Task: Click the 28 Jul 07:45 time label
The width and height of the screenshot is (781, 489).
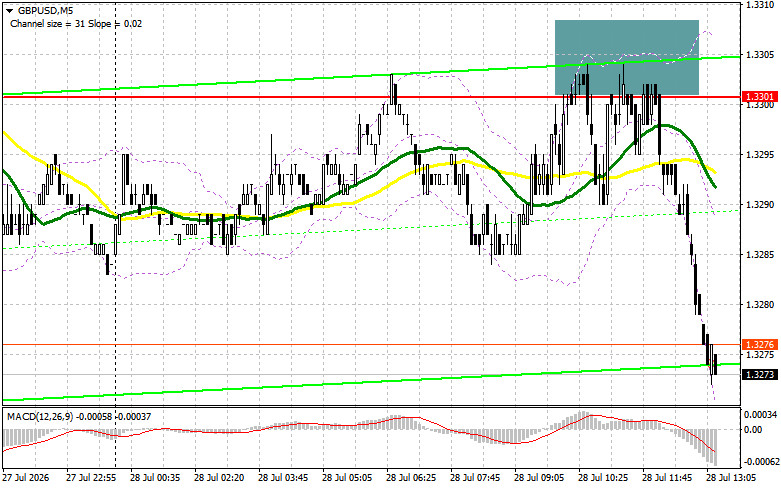Action: [475, 478]
